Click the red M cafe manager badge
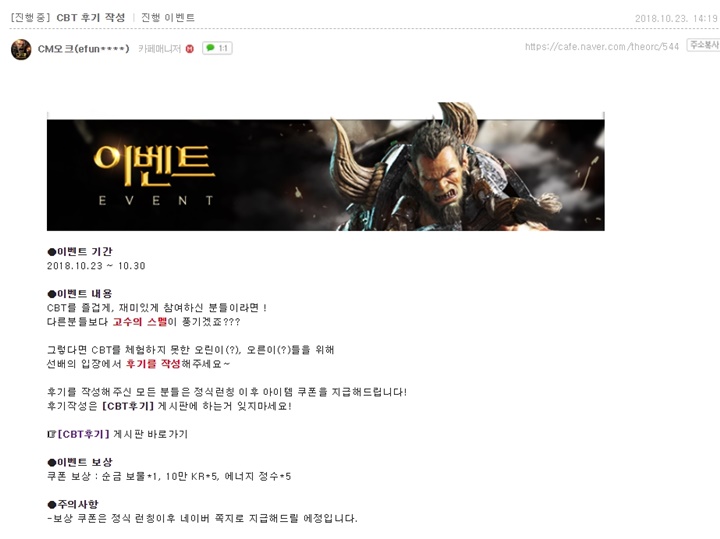720x539 pixels. click(x=190, y=49)
